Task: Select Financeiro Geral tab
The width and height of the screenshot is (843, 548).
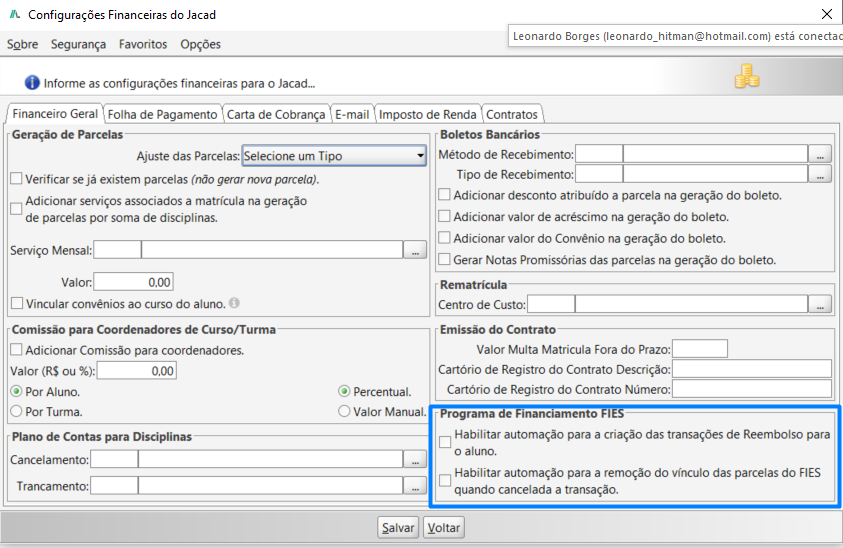Action: coord(55,114)
